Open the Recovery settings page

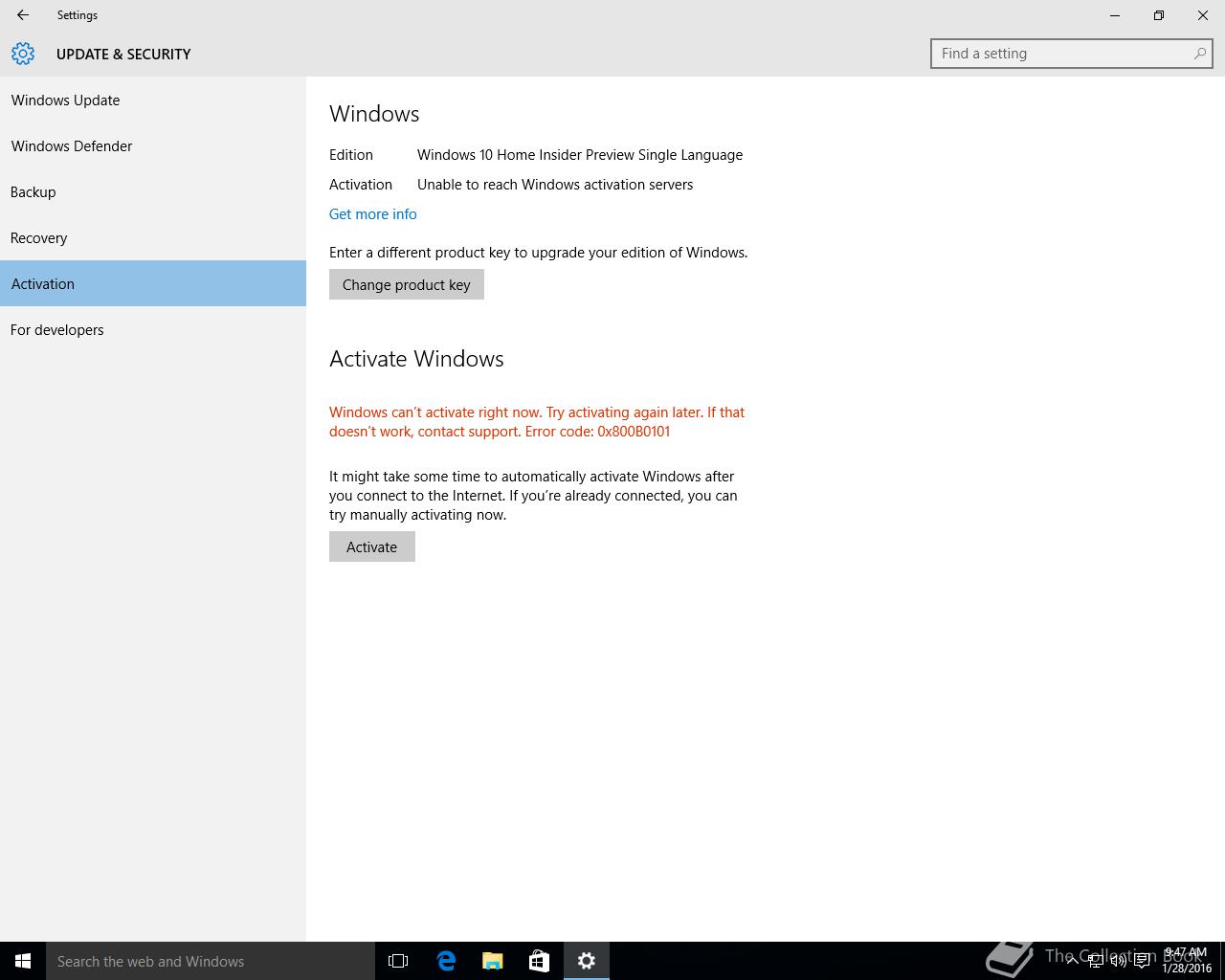(x=153, y=237)
